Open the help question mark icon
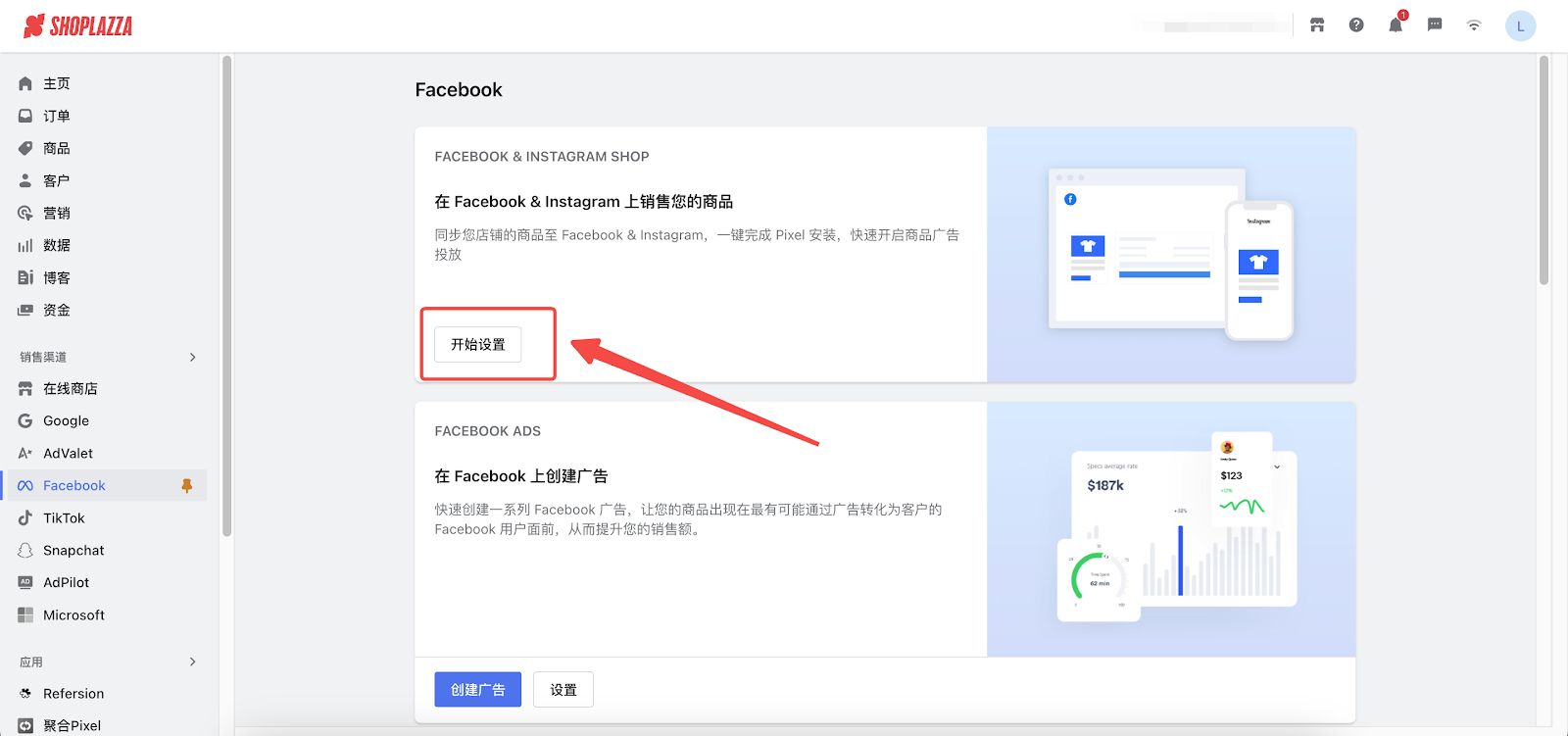Screen dimensions: 1568x736 point(1356,25)
